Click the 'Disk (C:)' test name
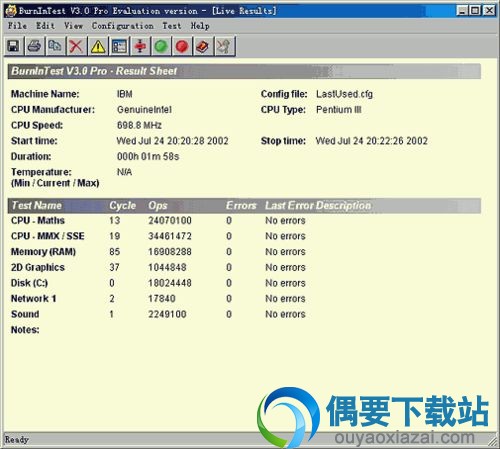 coord(29,283)
